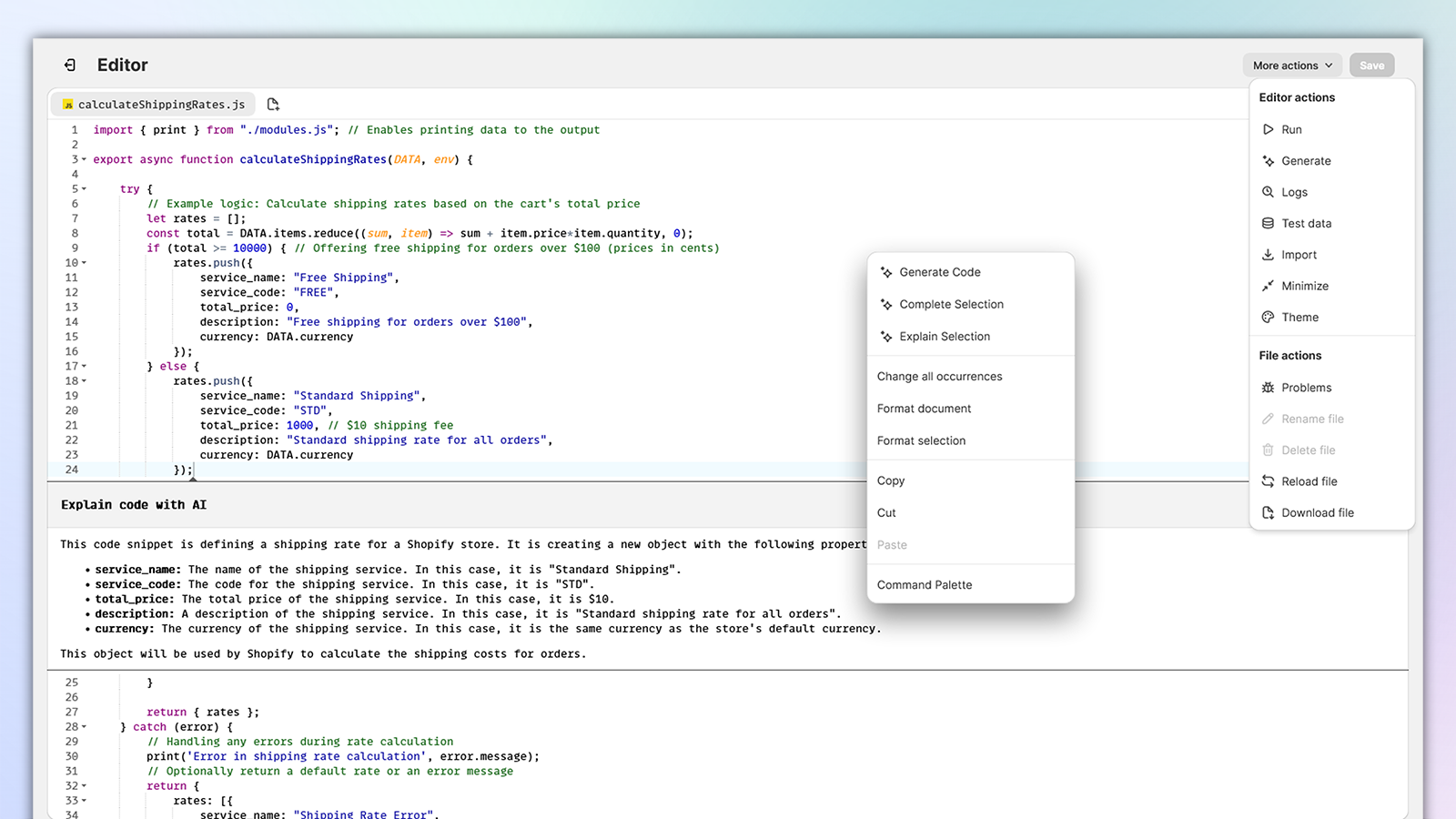Collapse the else block fold on line 17

pos(85,366)
